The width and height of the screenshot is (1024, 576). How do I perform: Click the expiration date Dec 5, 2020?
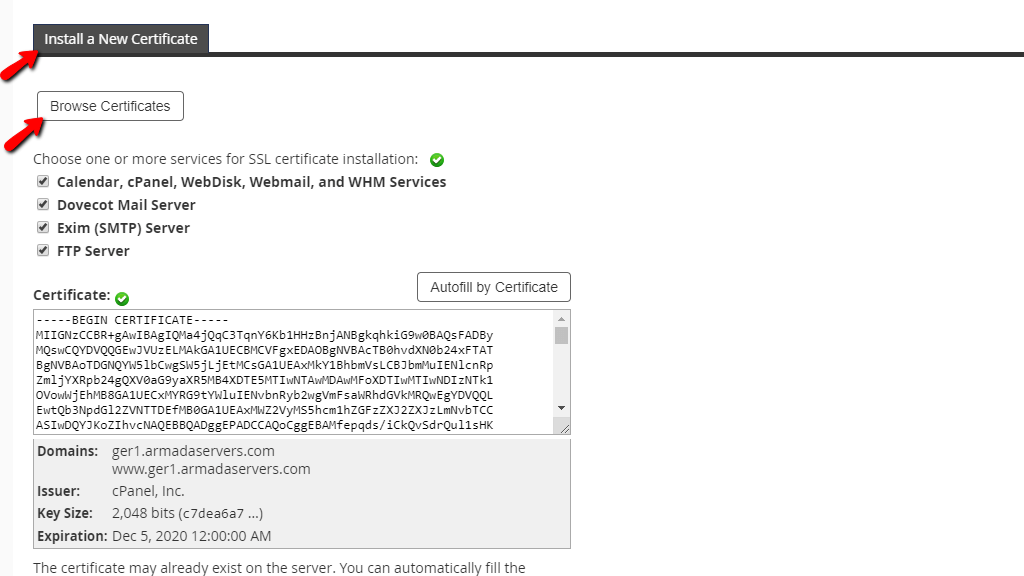point(191,536)
